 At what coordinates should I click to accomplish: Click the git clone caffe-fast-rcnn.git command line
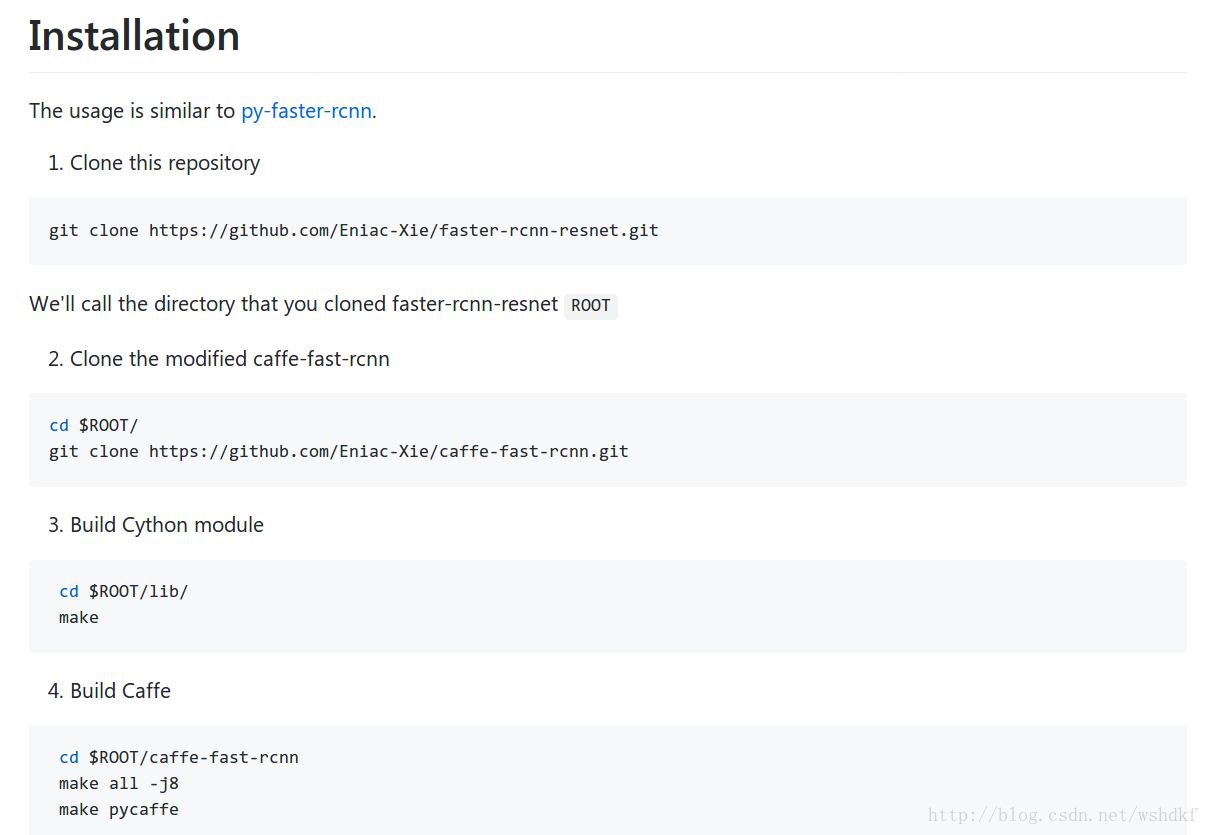[x=339, y=451]
